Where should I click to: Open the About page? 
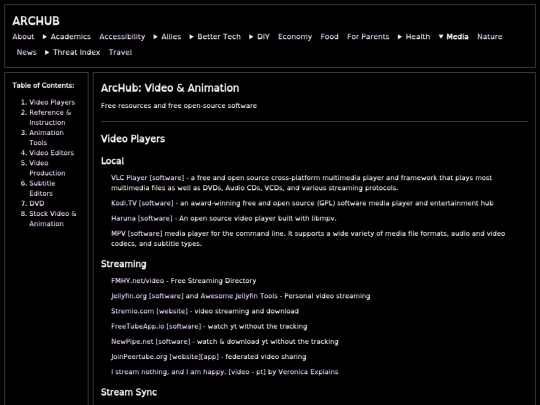point(23,37)
